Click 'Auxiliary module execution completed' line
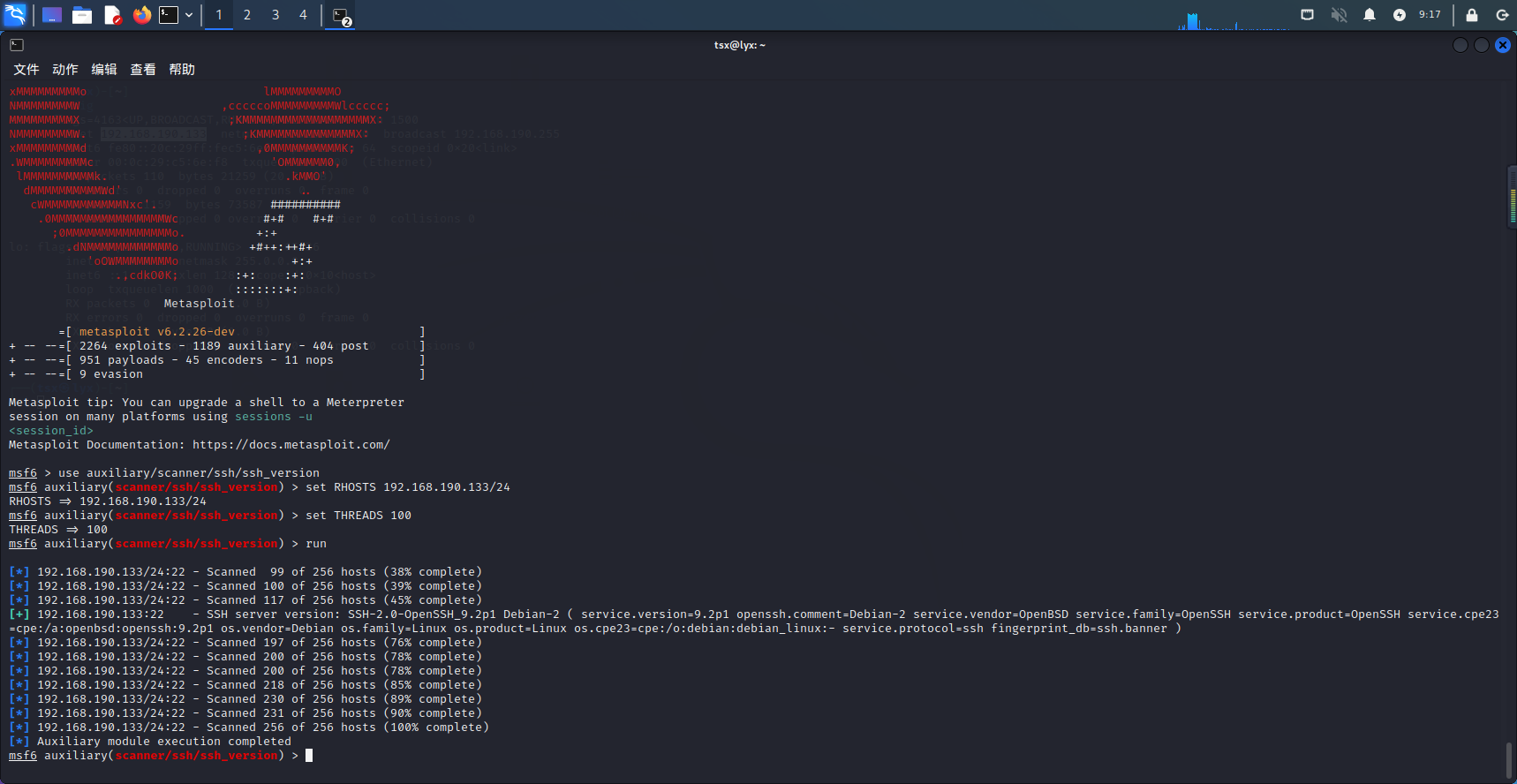The height and width of the screenshot is (784, 1517). 150,742
